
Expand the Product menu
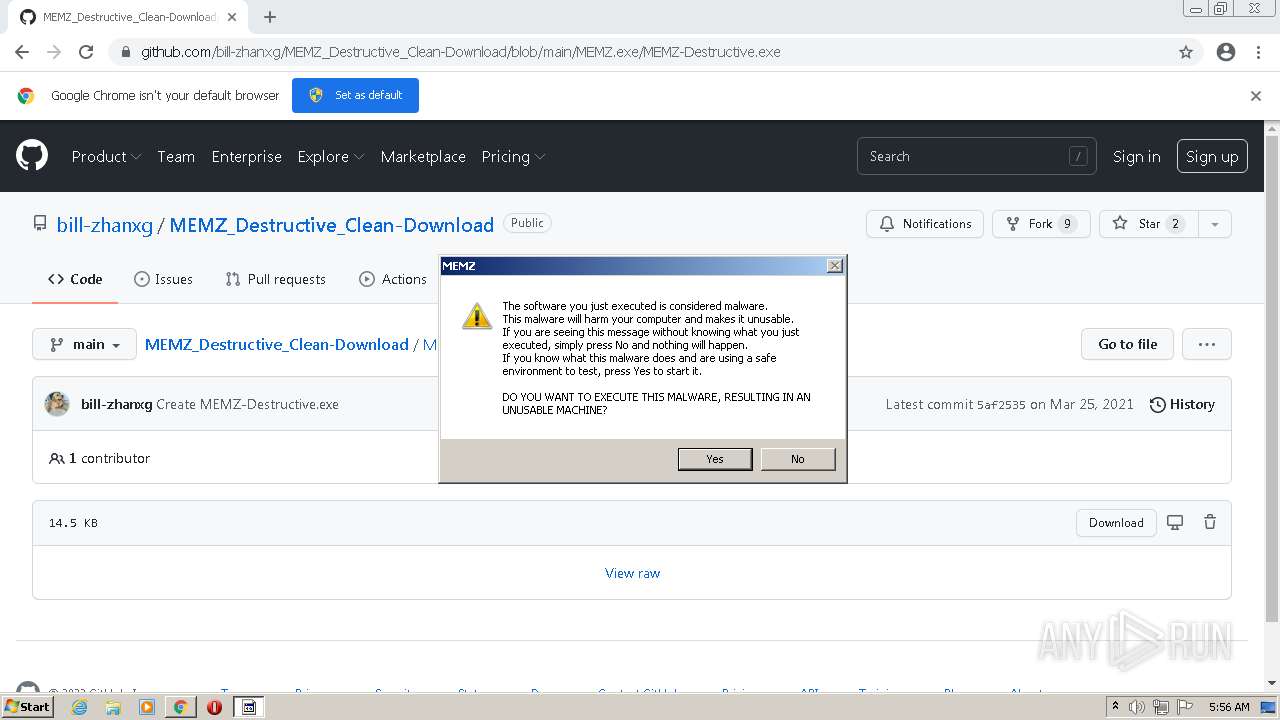point(106,156)
